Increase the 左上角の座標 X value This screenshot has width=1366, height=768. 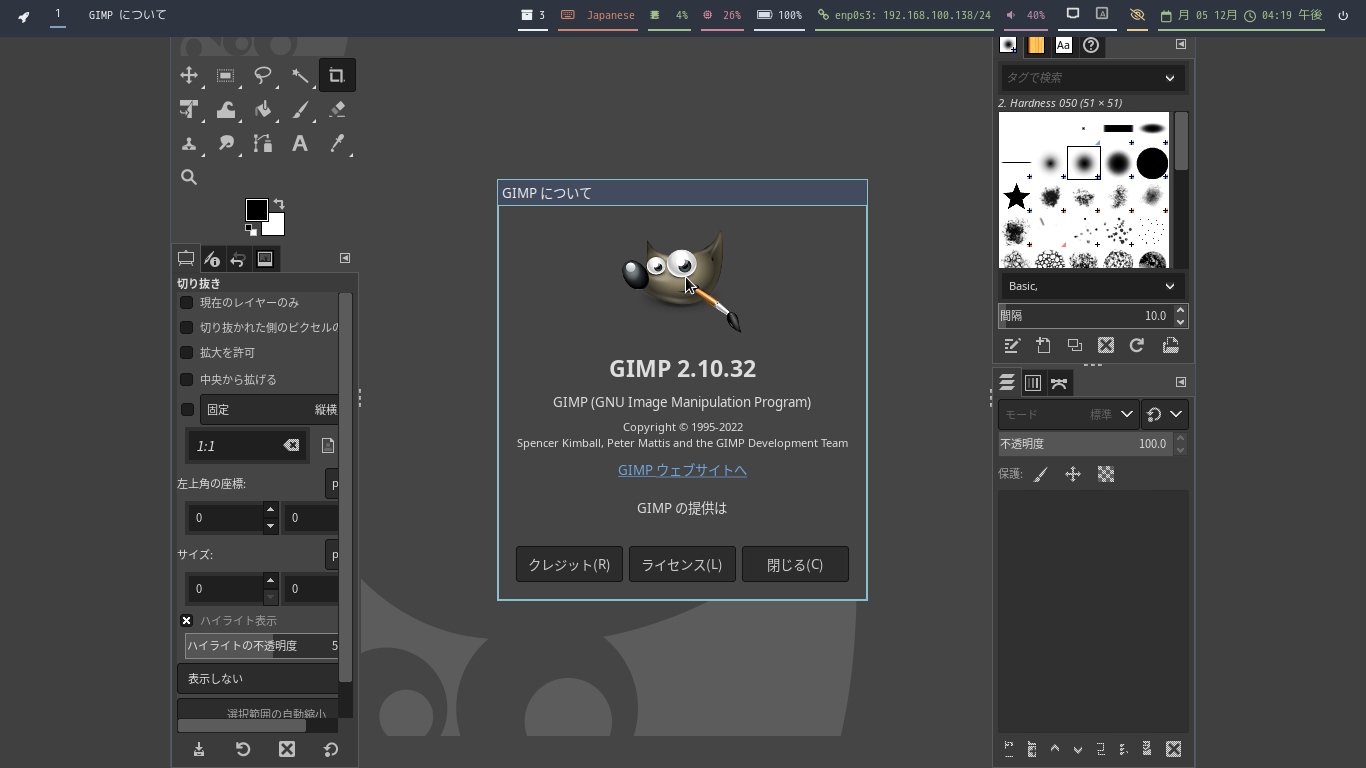(x=270, y=510)
